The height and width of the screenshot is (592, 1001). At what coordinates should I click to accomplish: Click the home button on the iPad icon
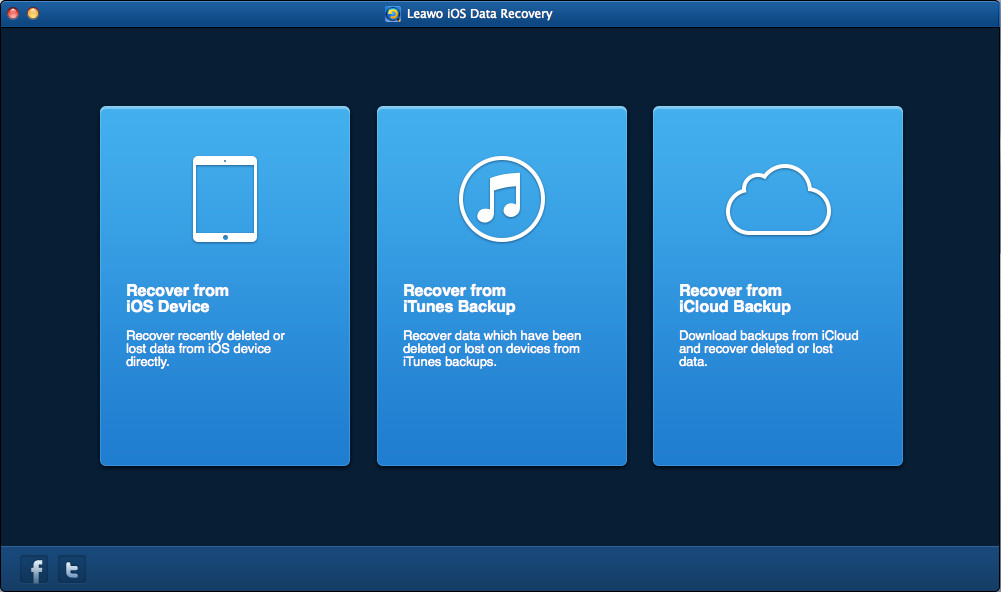[x=225, y=237]
